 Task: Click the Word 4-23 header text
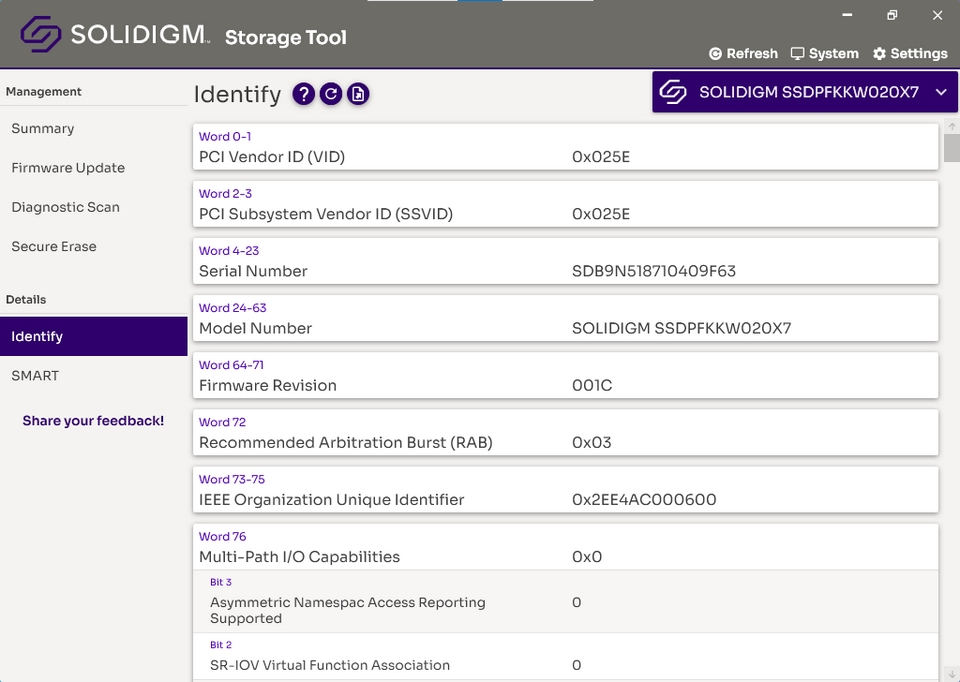(229, 250)
